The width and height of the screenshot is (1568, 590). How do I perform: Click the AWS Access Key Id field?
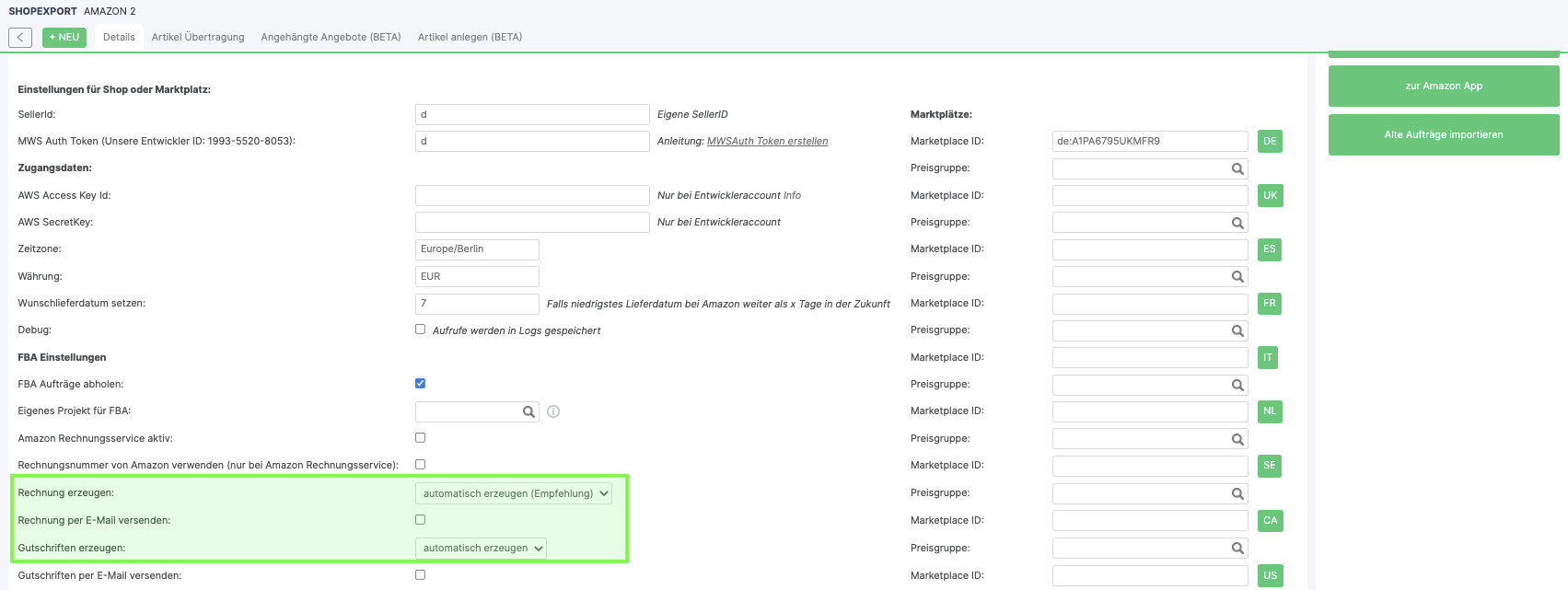(532, 196)
